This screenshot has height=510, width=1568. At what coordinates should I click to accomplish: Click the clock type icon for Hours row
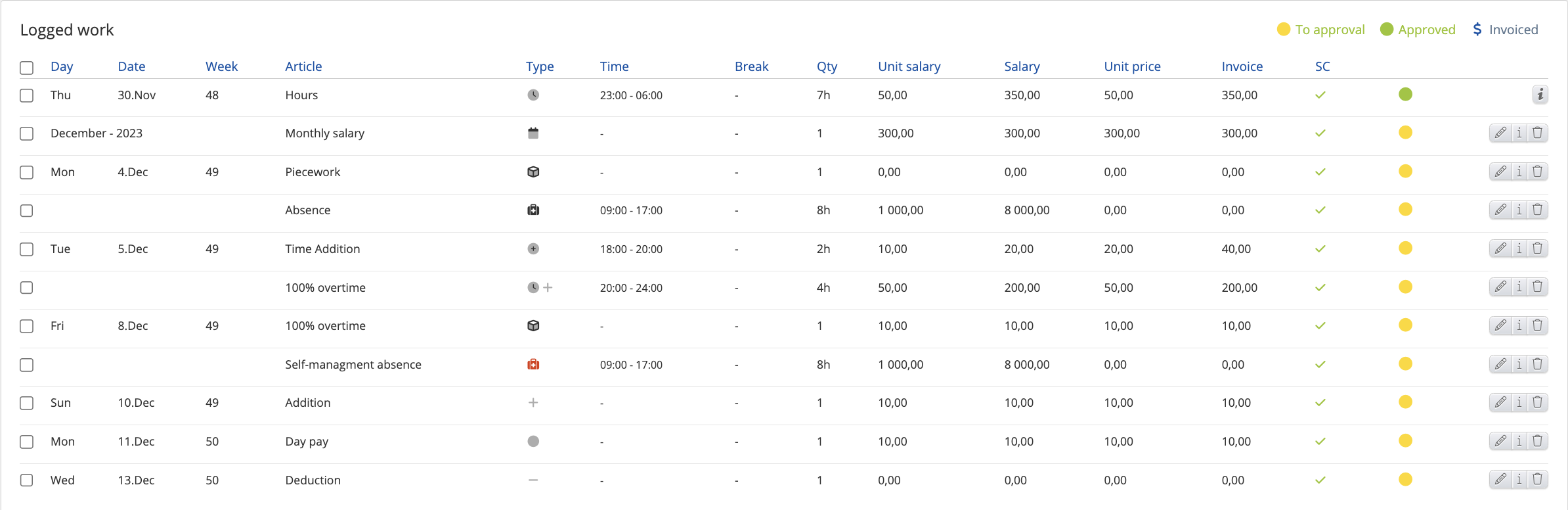(533, 95)
